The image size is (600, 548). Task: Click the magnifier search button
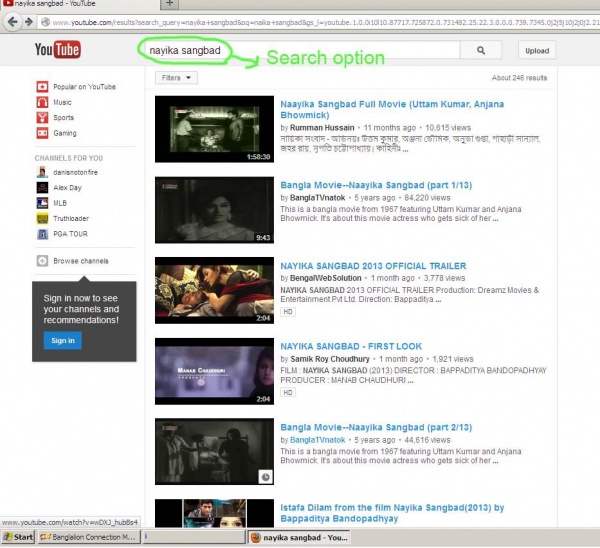(x=481, y=50)
